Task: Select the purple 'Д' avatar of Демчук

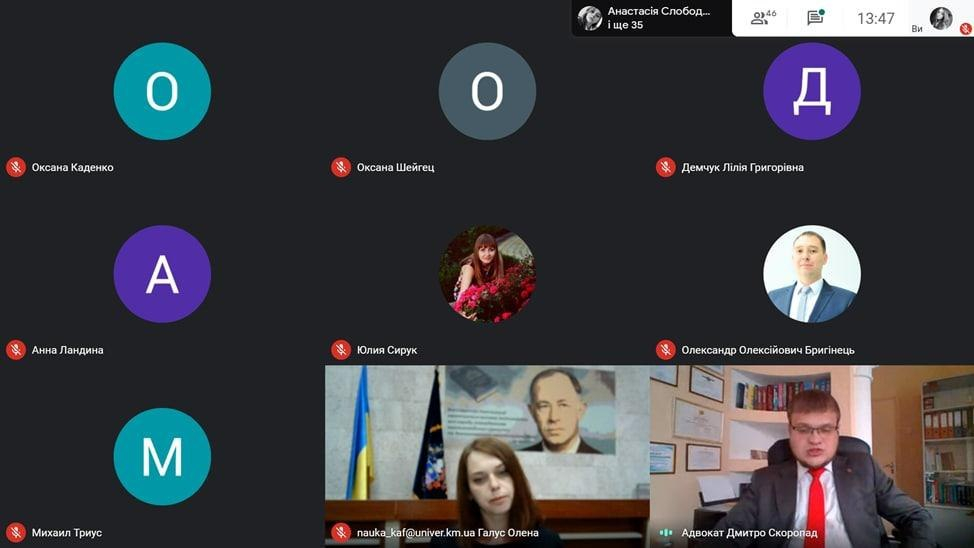Action: click(811, 91)
